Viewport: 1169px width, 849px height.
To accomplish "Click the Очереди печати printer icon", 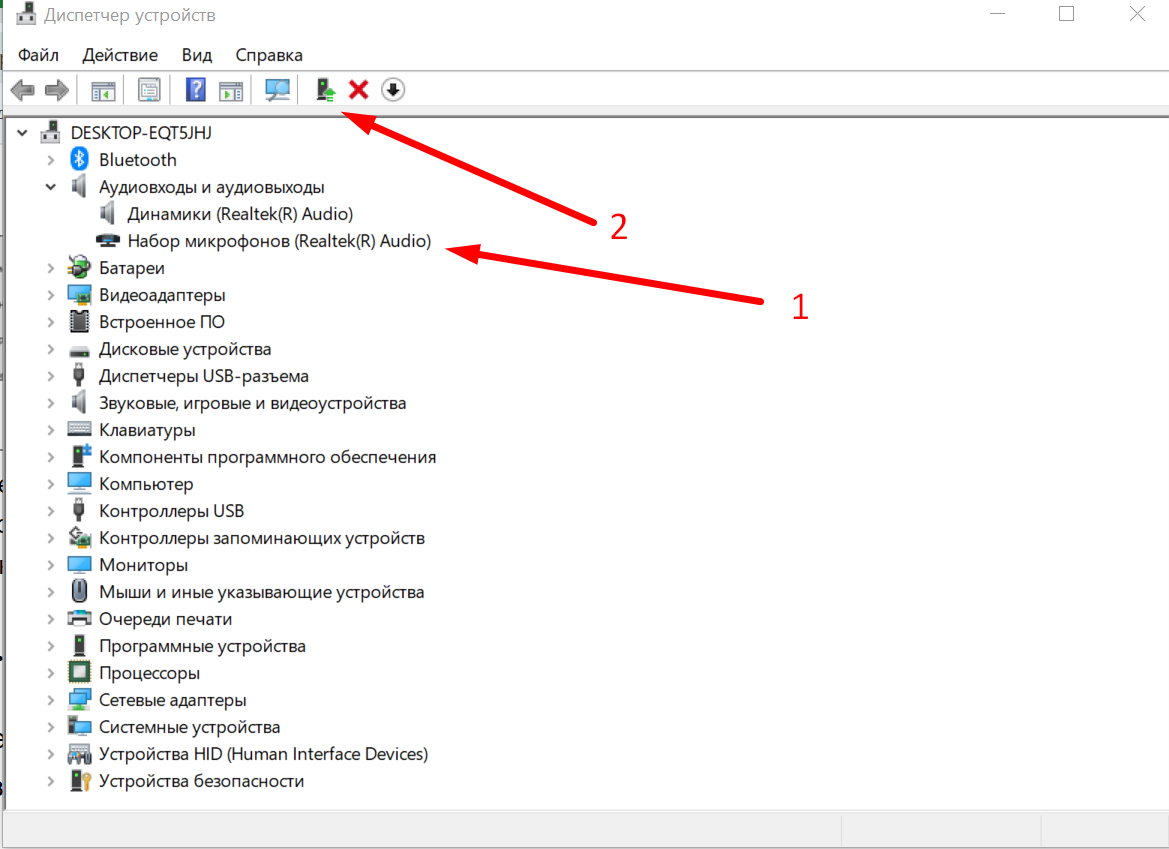I will coord(79,619).
